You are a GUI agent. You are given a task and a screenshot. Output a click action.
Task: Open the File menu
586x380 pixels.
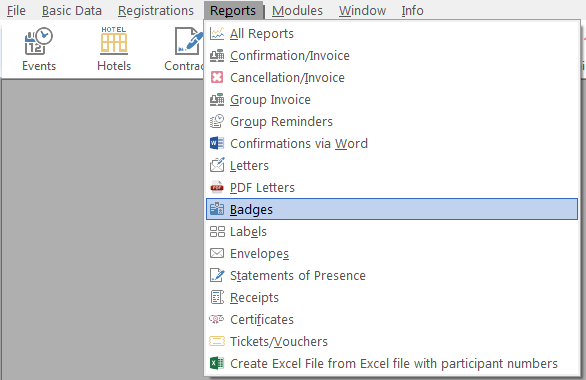coord(16,10)
